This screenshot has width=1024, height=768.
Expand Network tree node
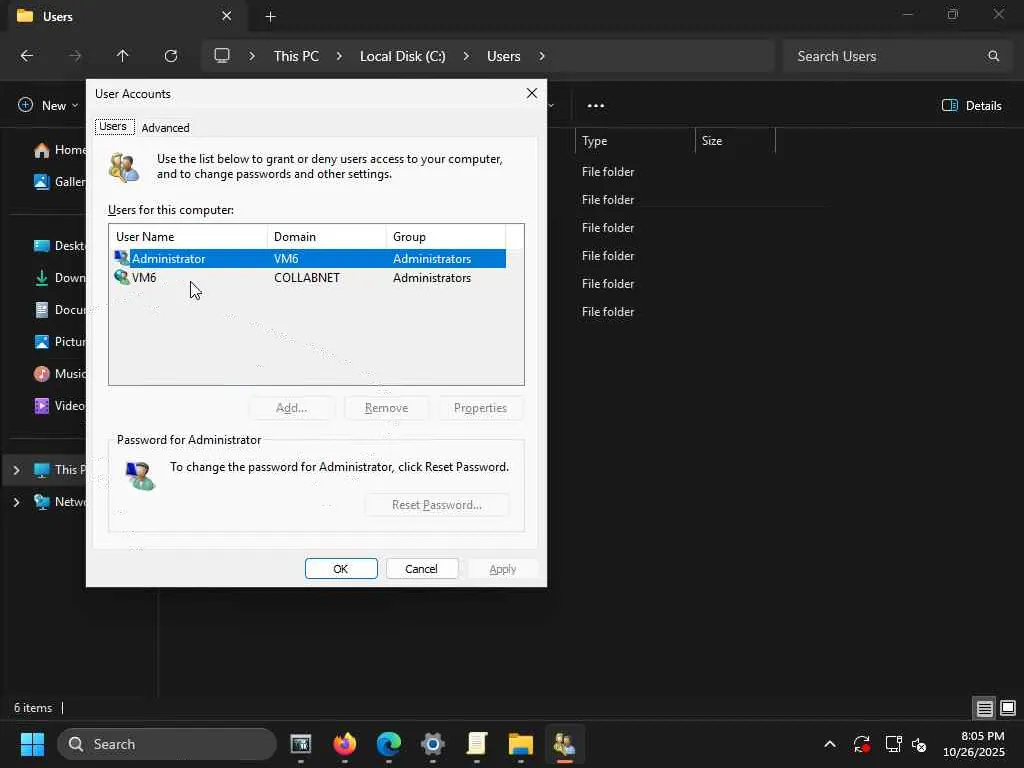click(x=16, y=502)
